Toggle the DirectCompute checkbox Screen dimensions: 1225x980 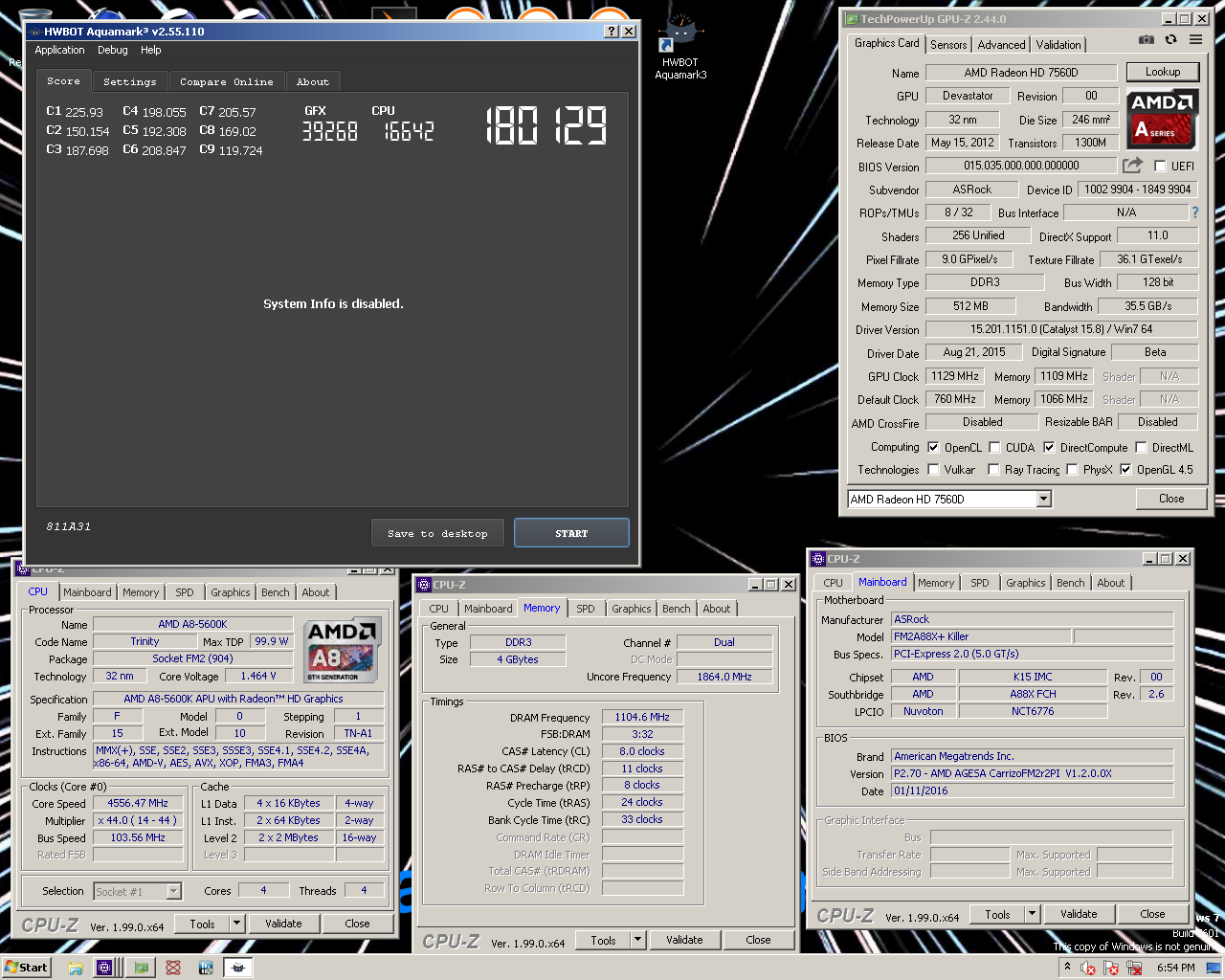click(1049, 447)
